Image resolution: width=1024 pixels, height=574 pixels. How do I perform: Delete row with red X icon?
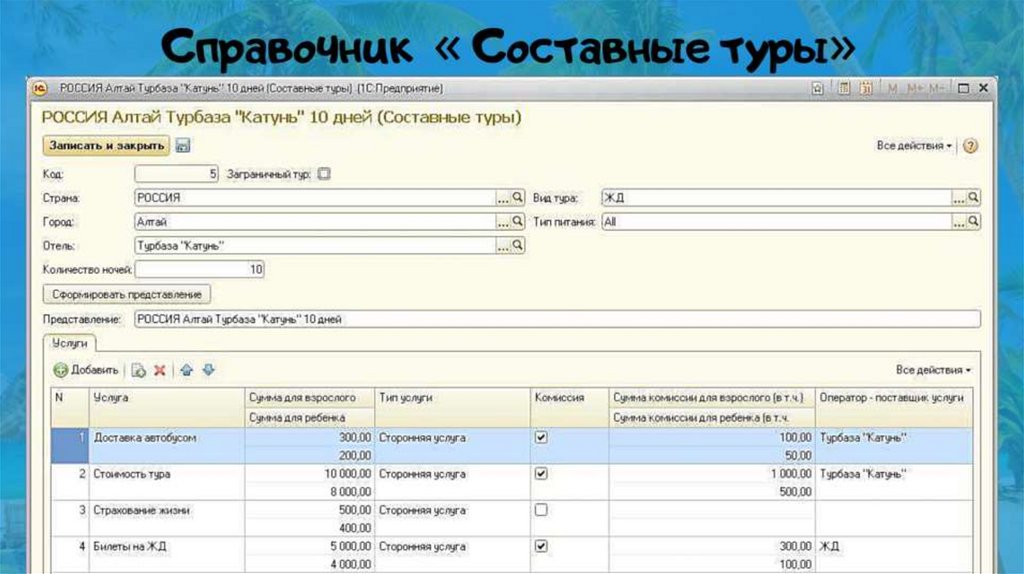[x=159, y=370]
